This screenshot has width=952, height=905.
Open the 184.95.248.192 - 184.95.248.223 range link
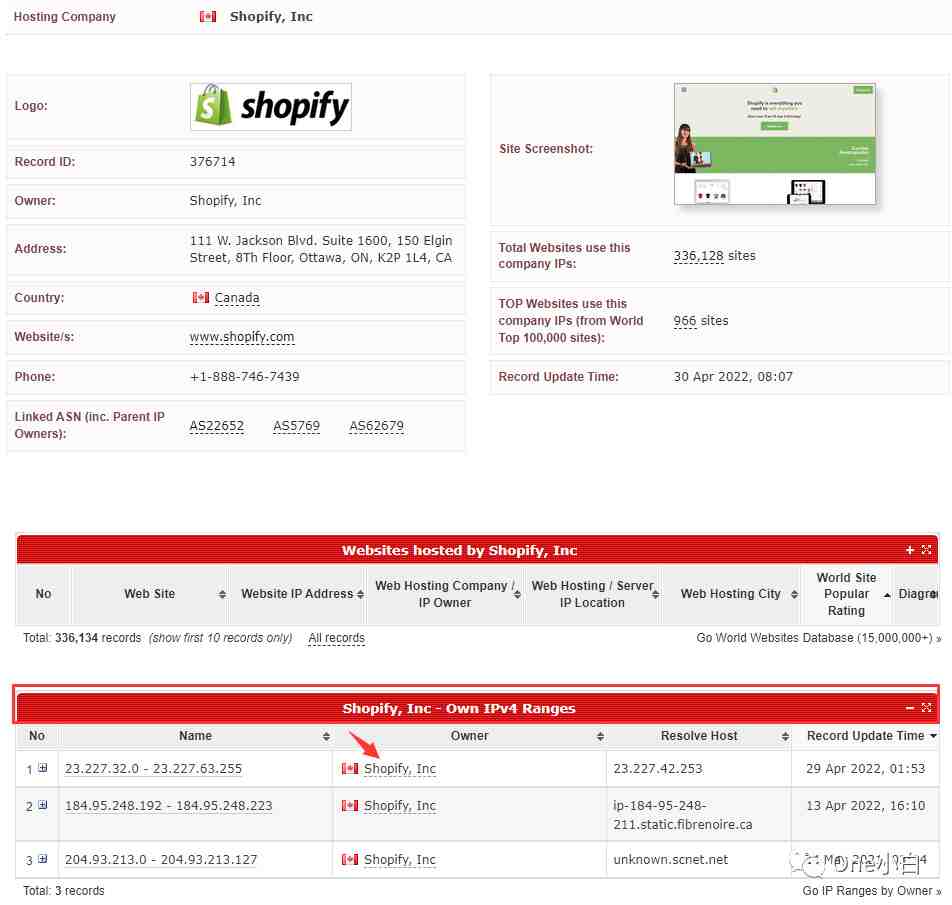coord(168,806)
